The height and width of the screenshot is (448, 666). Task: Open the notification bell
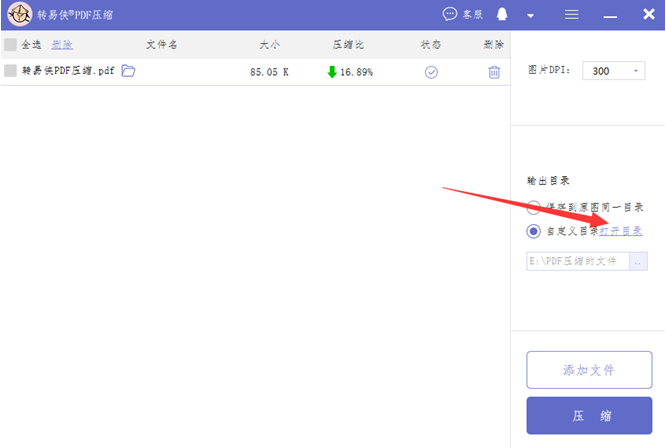pyautogui.click(x=502, y=14)
